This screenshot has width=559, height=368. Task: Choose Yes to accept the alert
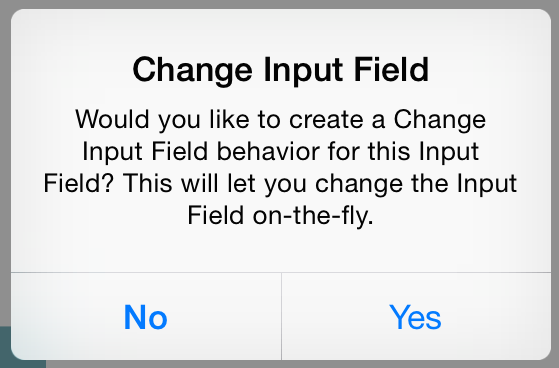click(416, 317)
